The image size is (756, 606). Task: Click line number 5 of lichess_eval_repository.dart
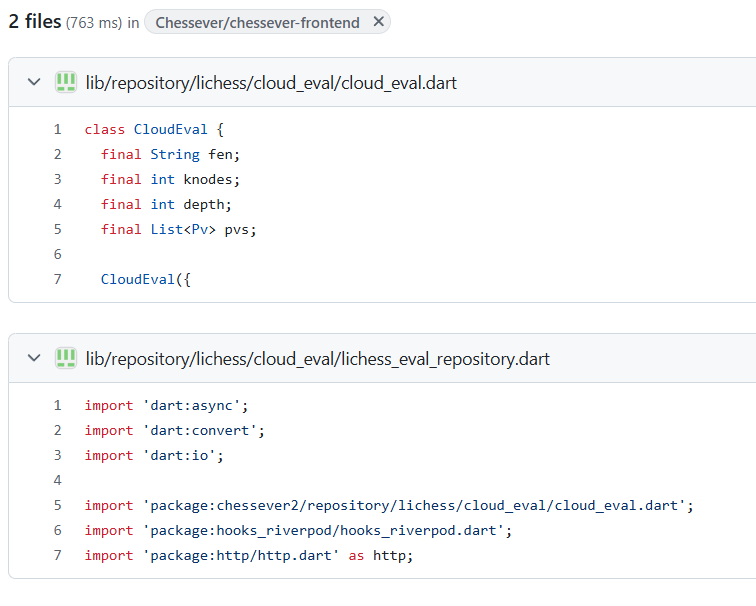57,505
